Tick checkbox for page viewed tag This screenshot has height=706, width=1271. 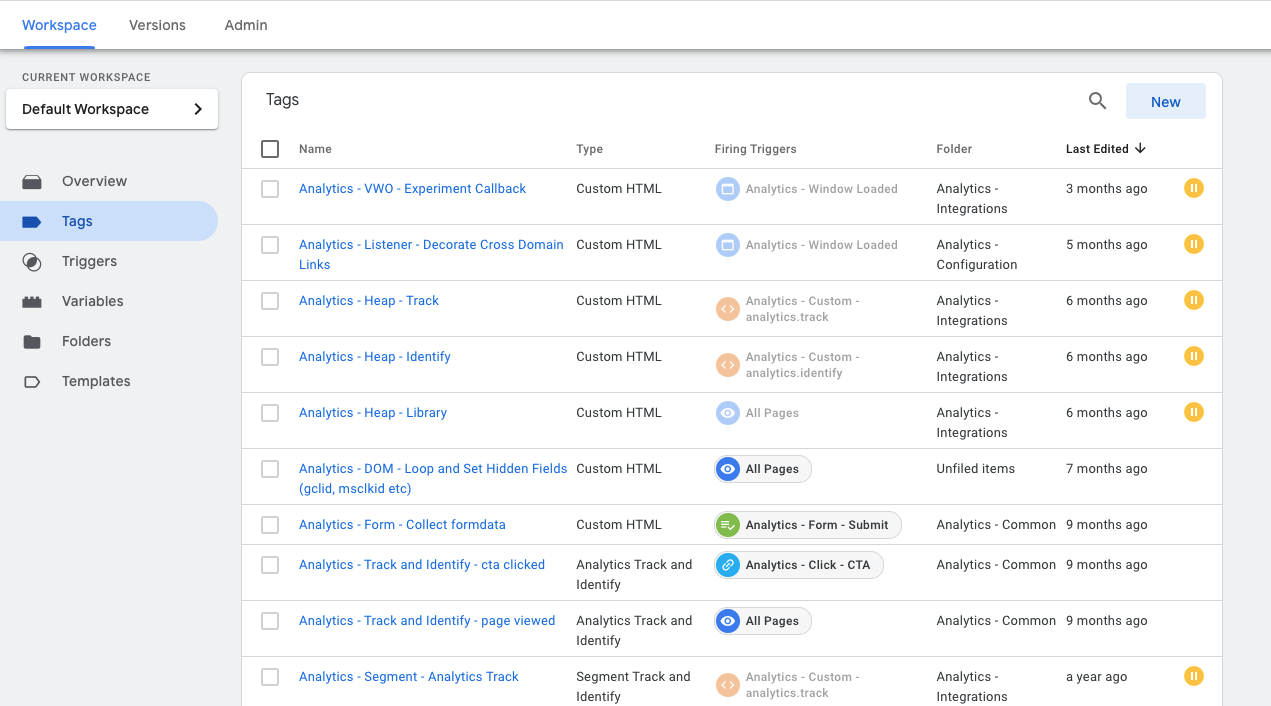pyautogui.click(x=270, y=621)
